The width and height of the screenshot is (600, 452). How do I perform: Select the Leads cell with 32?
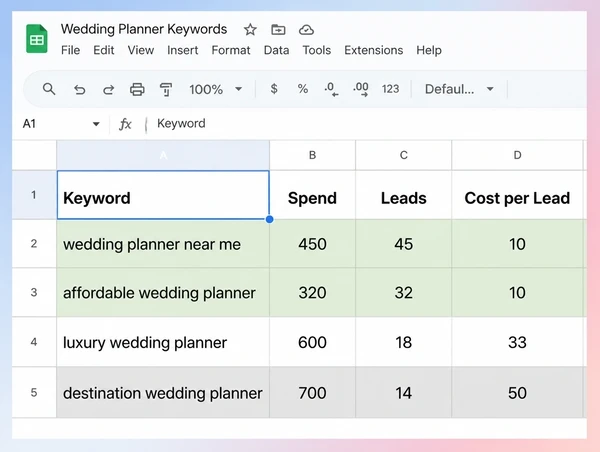tap(403, 292)
